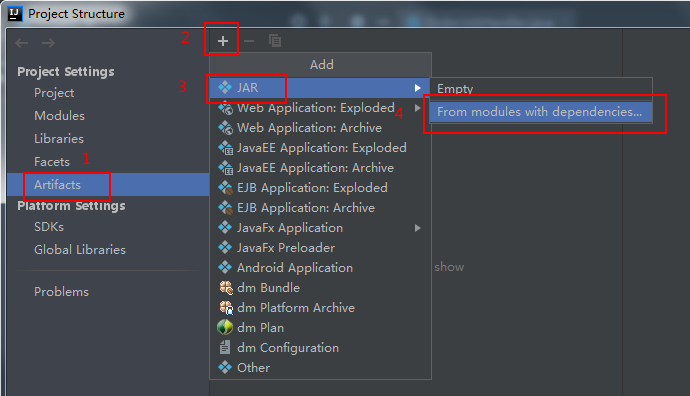Choose dm Configuration menu entry
This screenshot has height=396, width=690.
pyautogui.click(x=320, y=348)
